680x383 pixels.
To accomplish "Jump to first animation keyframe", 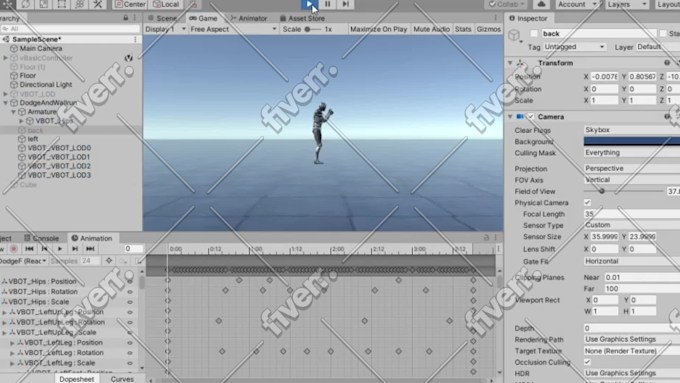I will [29, 249].
